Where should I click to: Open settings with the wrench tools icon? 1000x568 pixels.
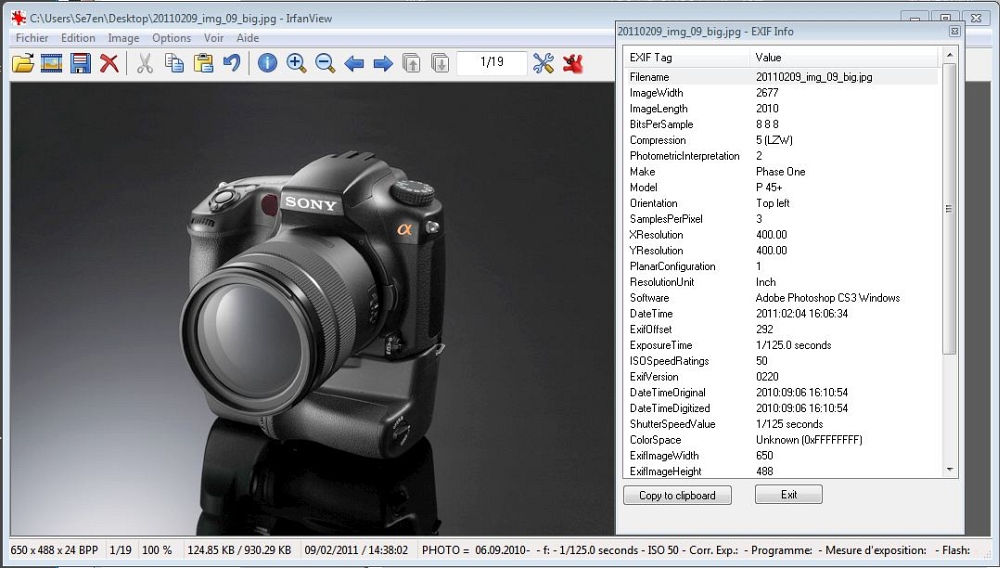point(543,63)
